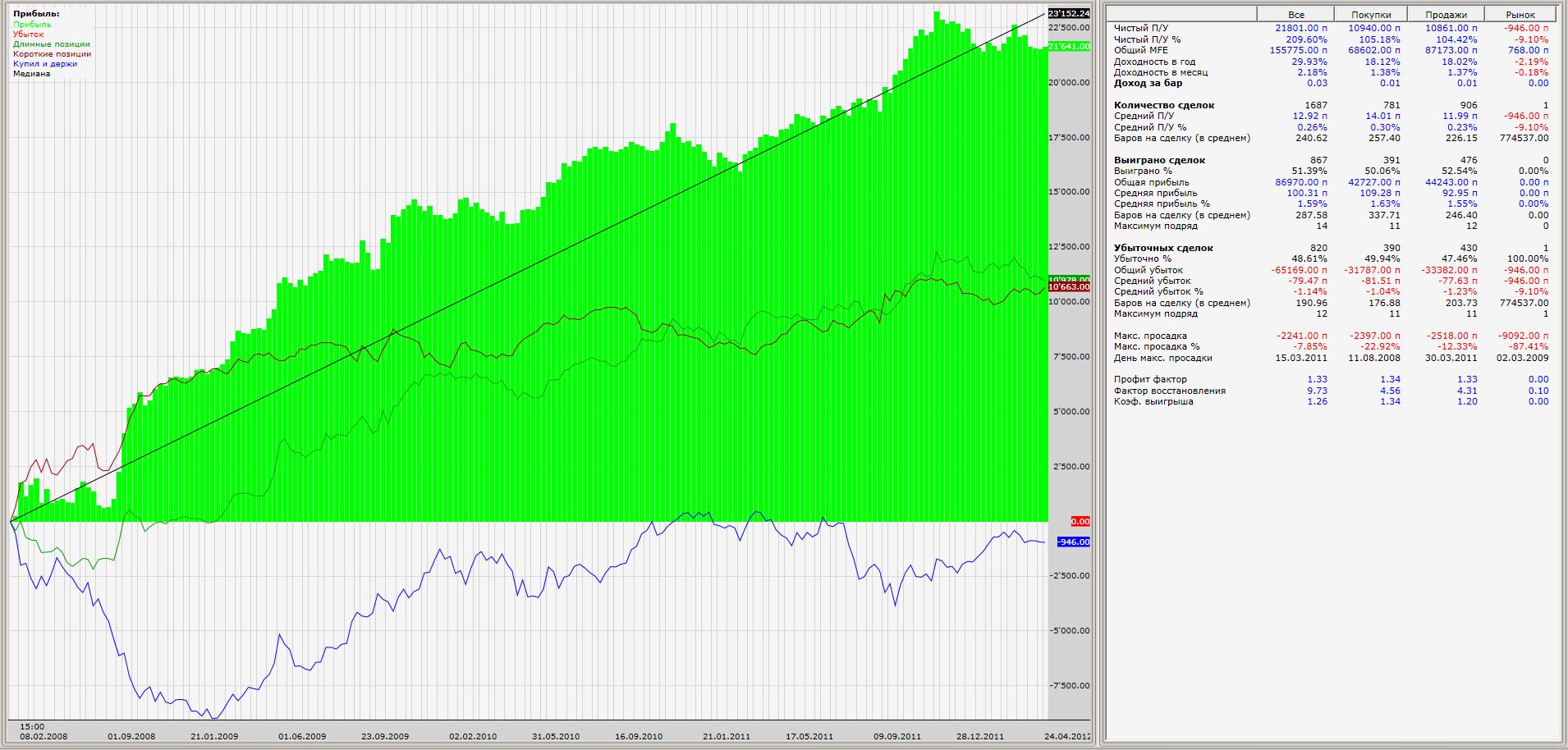The height and width of the screenshot is (750, 1568).
Task: Click the 02.03.2009 max drawdown date
Action: [x=1524, y=358]
